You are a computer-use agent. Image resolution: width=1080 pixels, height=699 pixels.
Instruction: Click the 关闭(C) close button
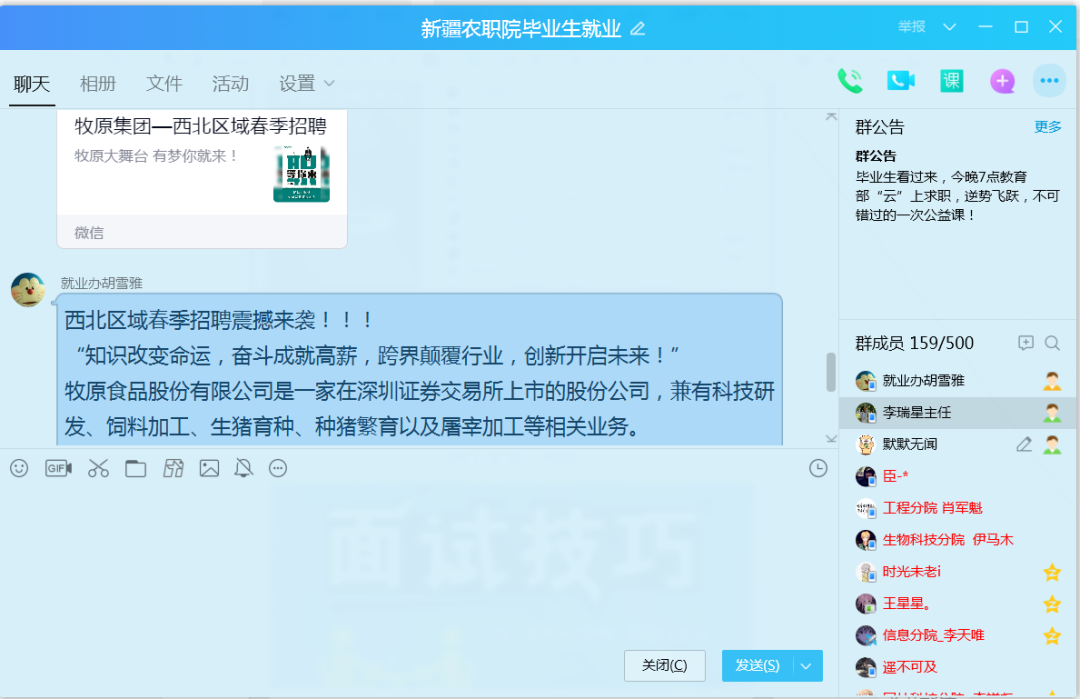coord(665,666)
